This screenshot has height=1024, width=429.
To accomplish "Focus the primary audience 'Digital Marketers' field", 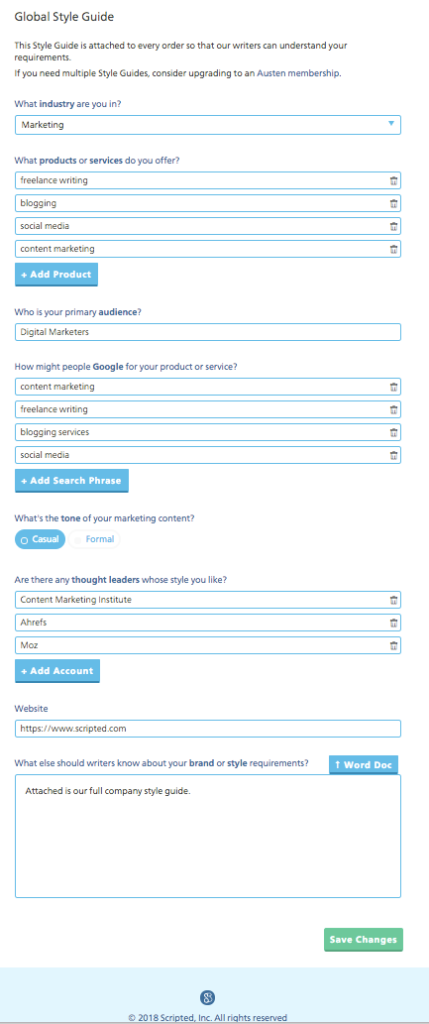I will point(208,332).
